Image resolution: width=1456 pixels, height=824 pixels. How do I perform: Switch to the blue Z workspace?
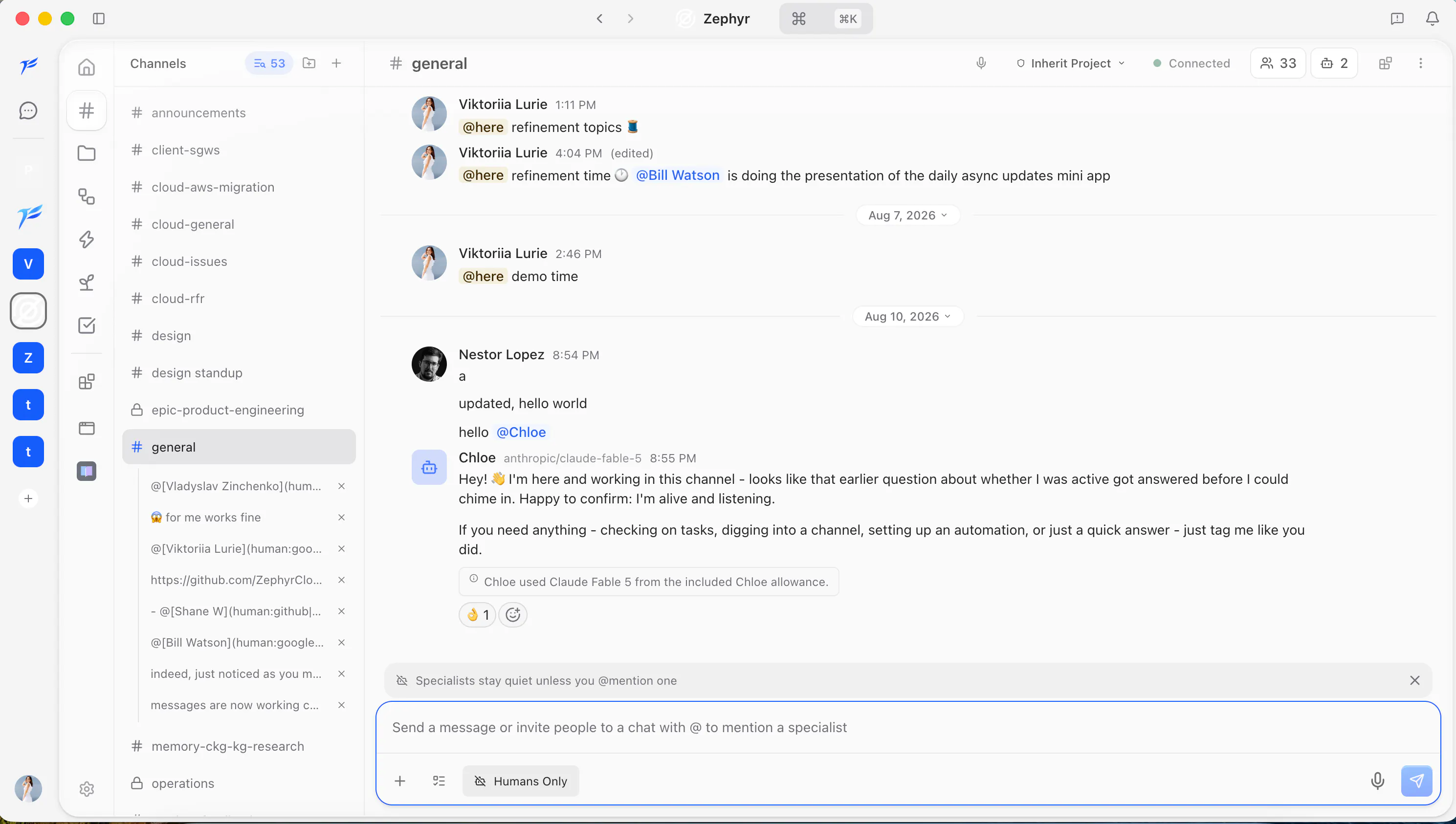[28, 358]
